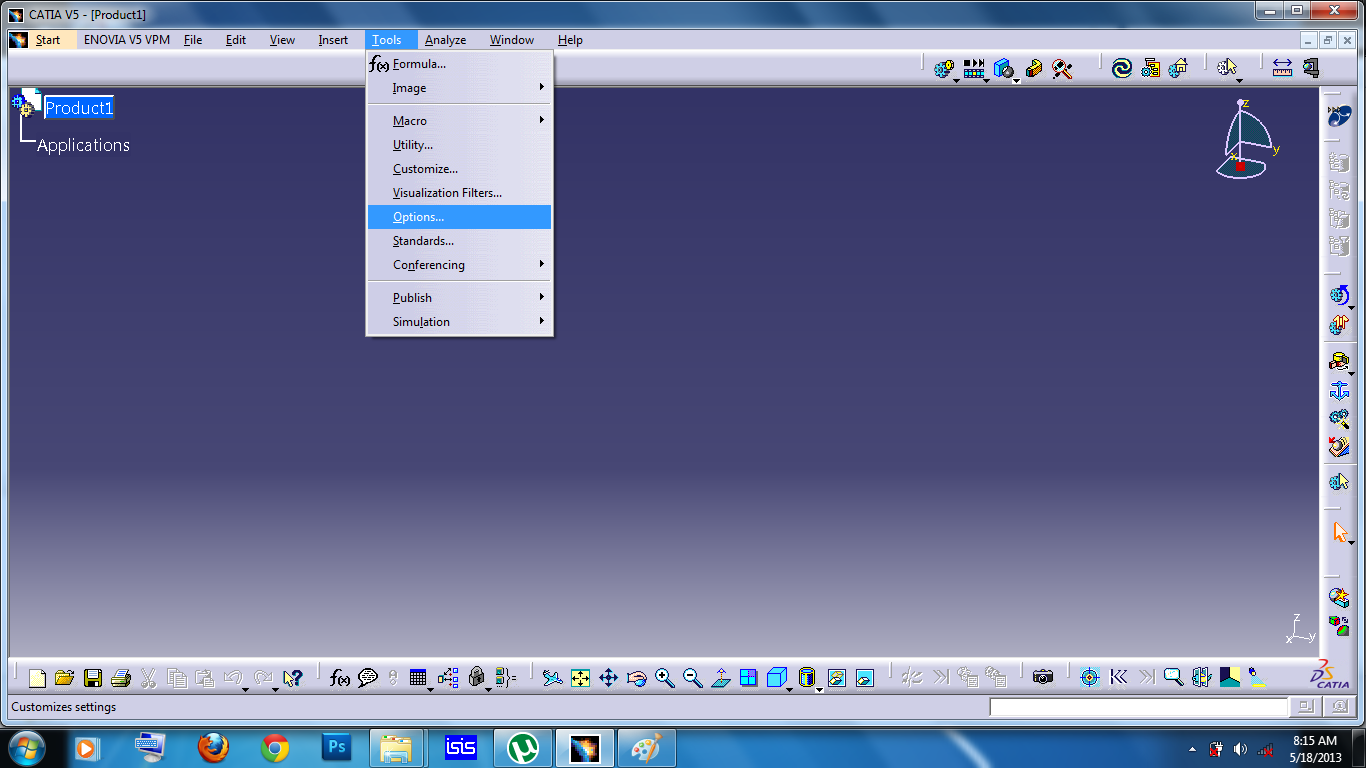
Task: Select the Fly mode airplane icon
Action: [553, 678]
